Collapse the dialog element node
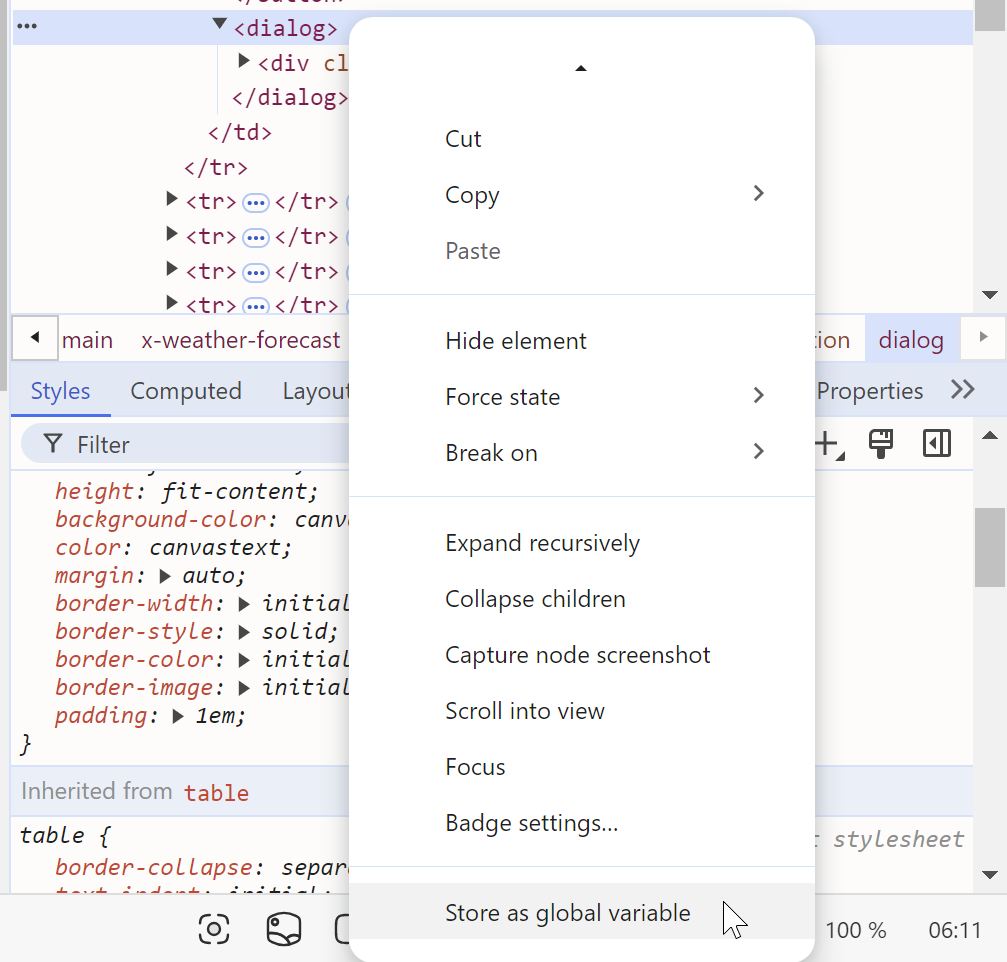1007x962 pixels. pyautogui.click(x=219, y=24)
